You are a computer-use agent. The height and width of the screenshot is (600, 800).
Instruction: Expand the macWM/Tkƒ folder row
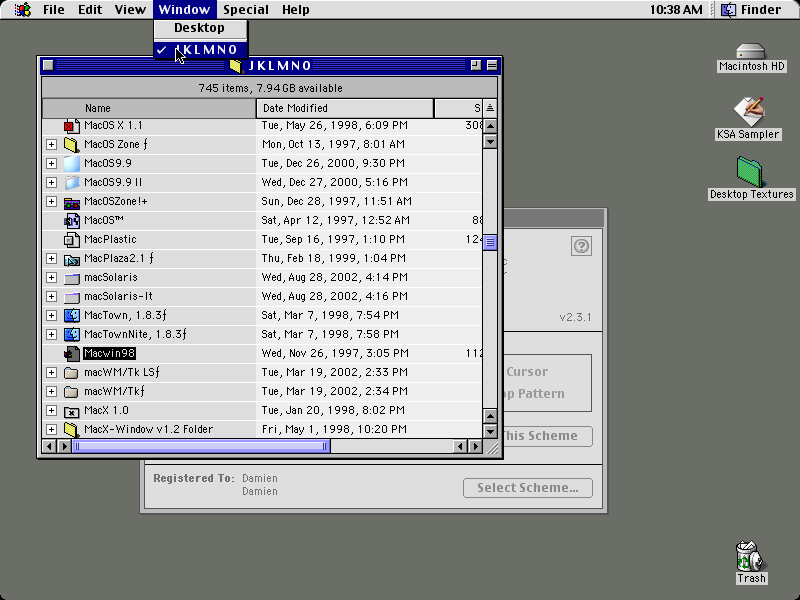(x=51, y=391)
